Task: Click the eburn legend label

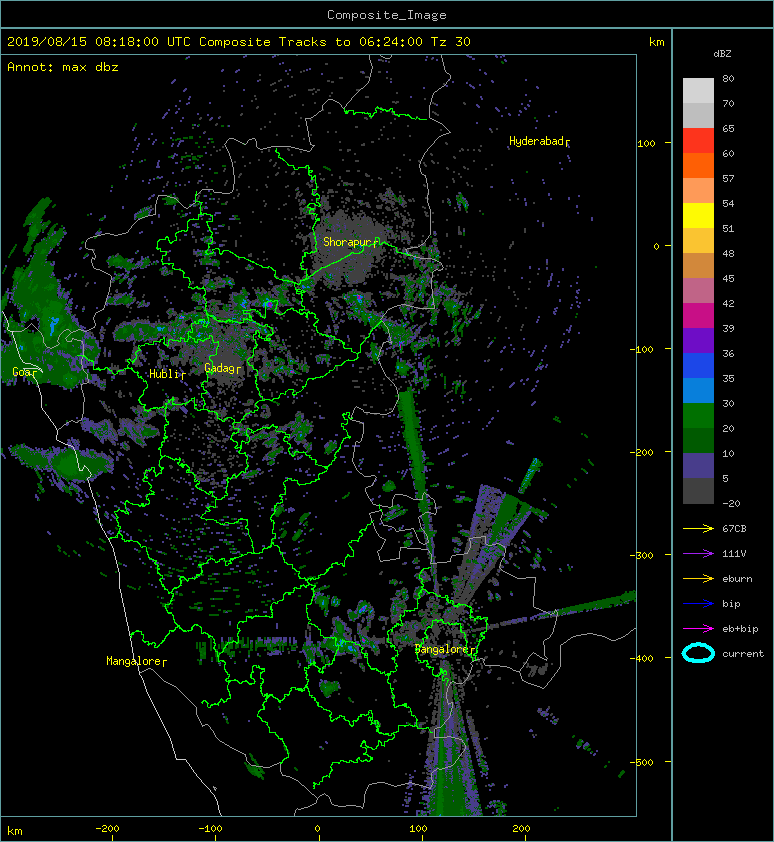Action: coord(737,578)
